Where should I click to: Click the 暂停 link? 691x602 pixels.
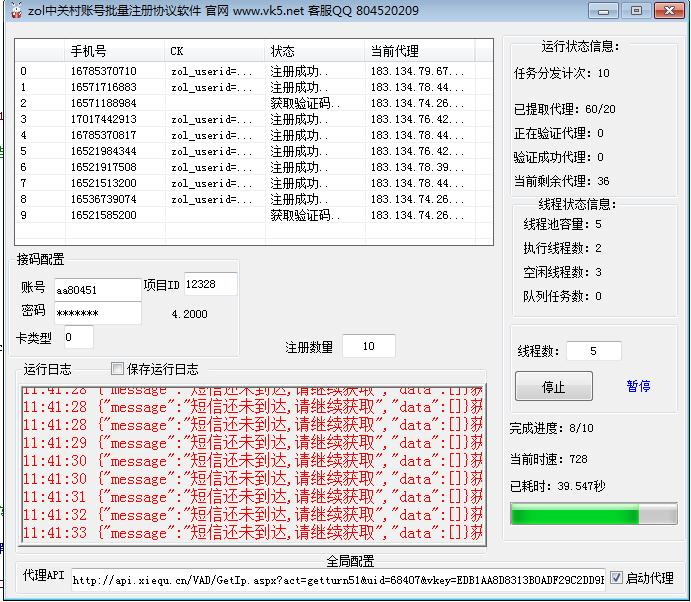tap(638, 386)
